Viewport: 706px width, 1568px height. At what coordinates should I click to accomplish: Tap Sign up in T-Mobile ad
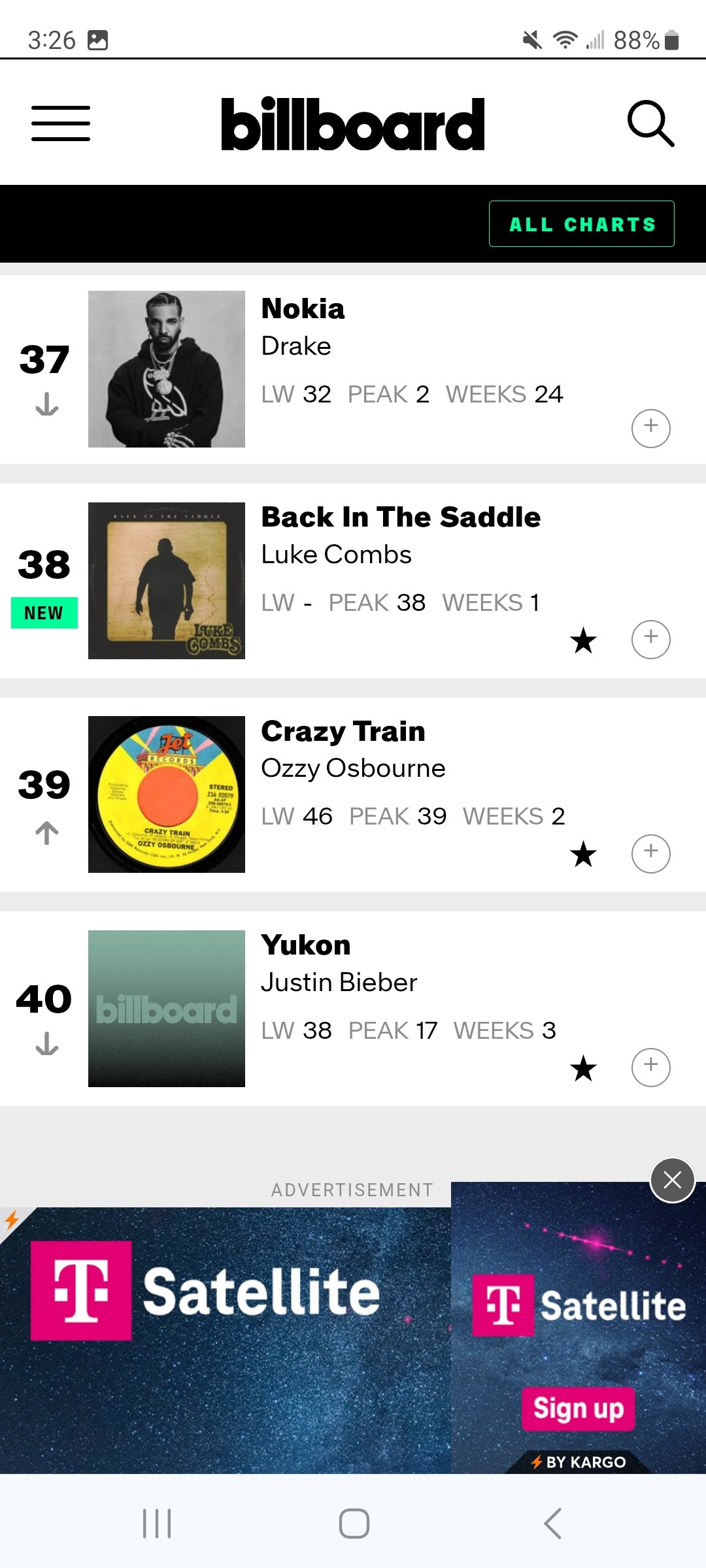click(x=579, y=1409)
